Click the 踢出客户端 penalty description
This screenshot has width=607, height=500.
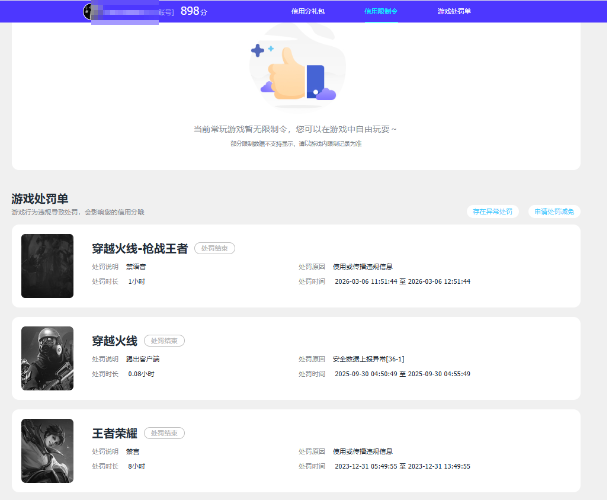coord(142,359)
